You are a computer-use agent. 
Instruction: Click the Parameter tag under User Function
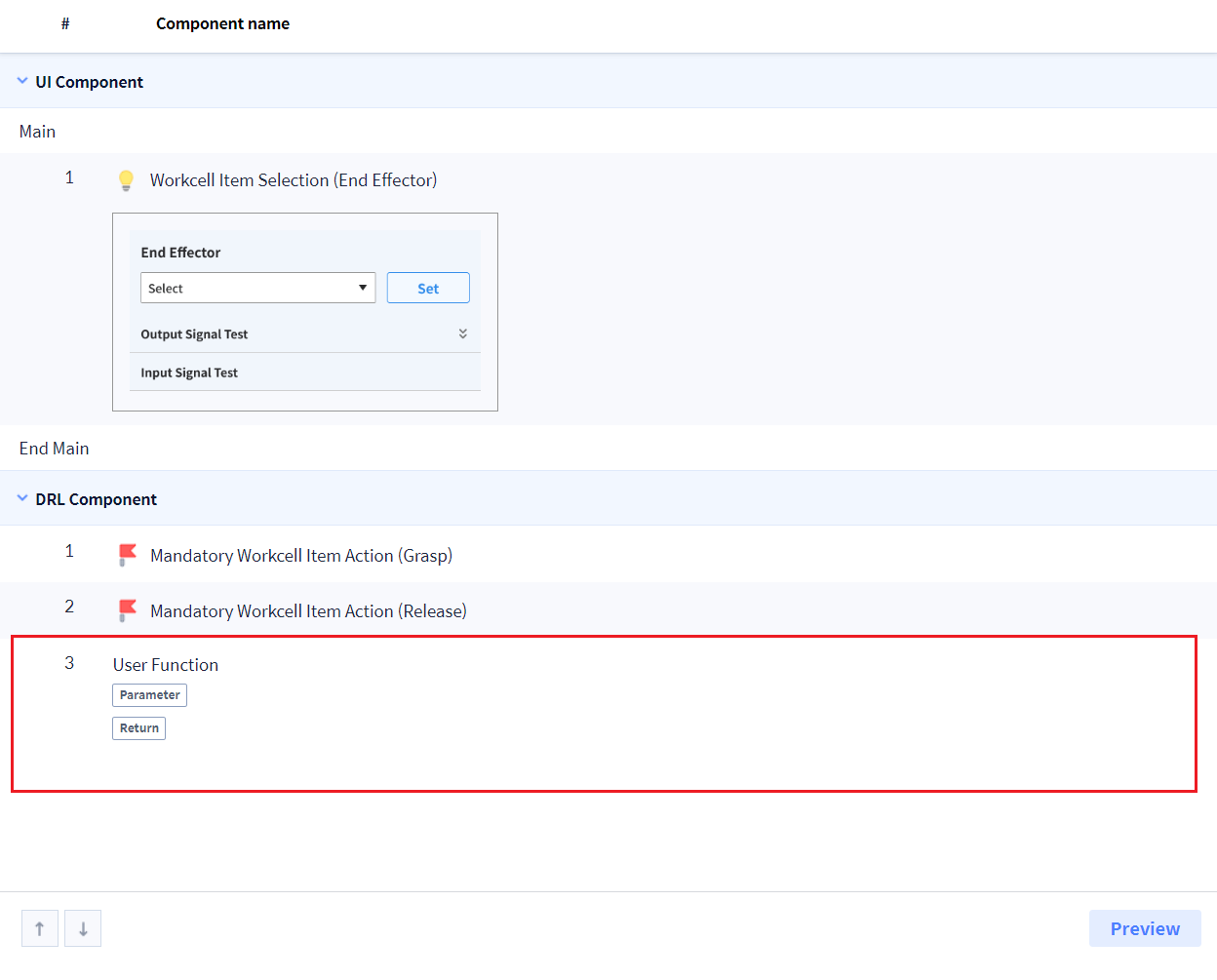[149, 695]
